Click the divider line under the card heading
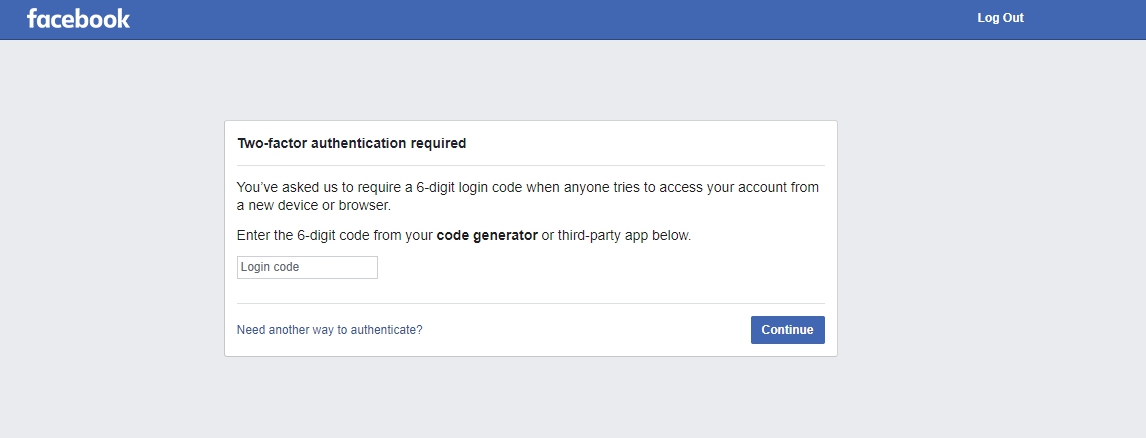Viewport: 1146px width, 438px height. coord(531,166)
